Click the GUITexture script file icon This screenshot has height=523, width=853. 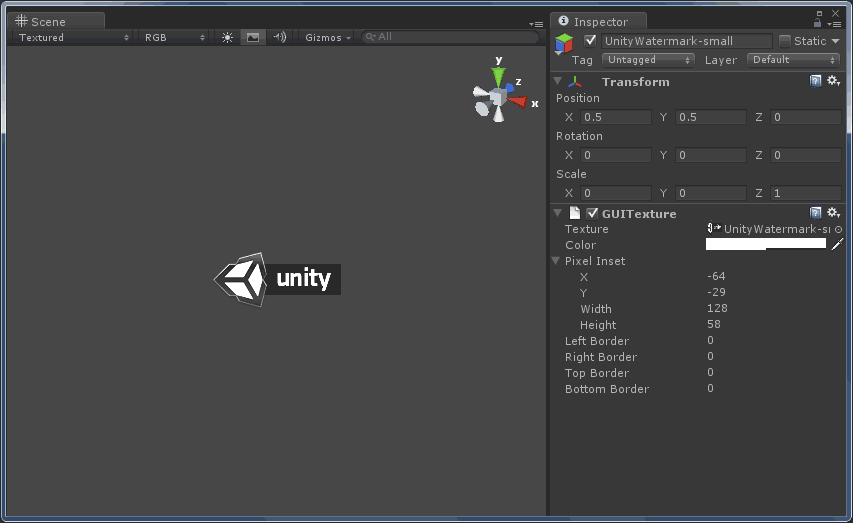tap(574, 213)
